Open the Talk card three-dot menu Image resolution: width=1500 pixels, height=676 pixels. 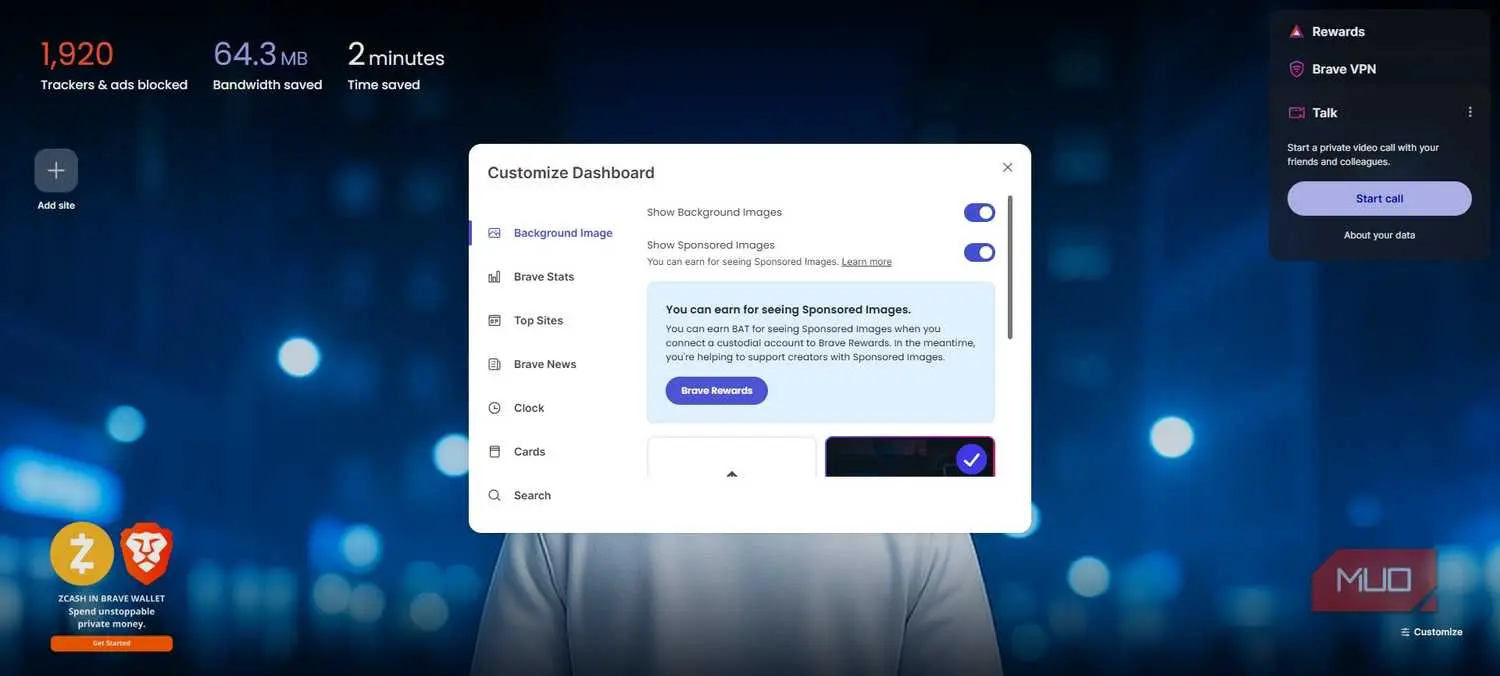pyautogui.click(x=1469, y=113)
